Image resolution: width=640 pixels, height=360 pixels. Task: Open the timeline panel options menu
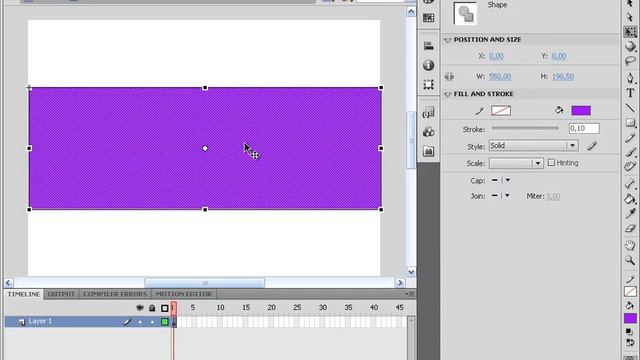pos(409,294)
